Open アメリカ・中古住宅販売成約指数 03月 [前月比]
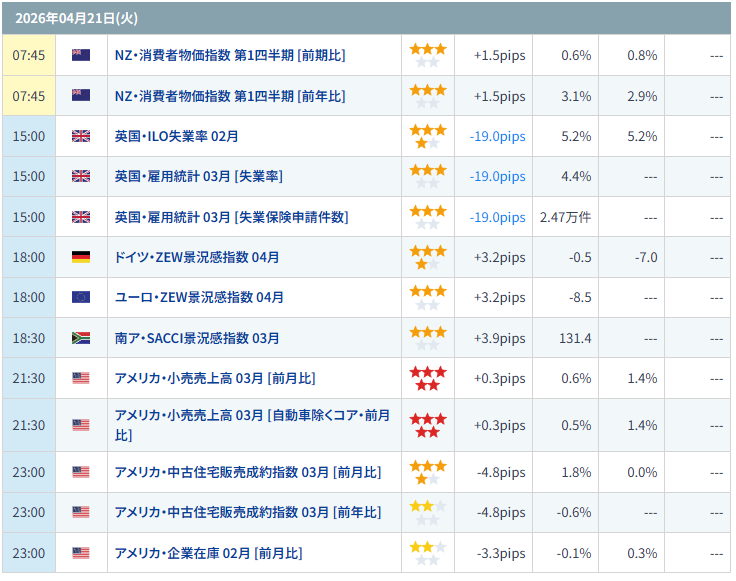Screen dimensions: 736x581 click(x=247, y=472)
